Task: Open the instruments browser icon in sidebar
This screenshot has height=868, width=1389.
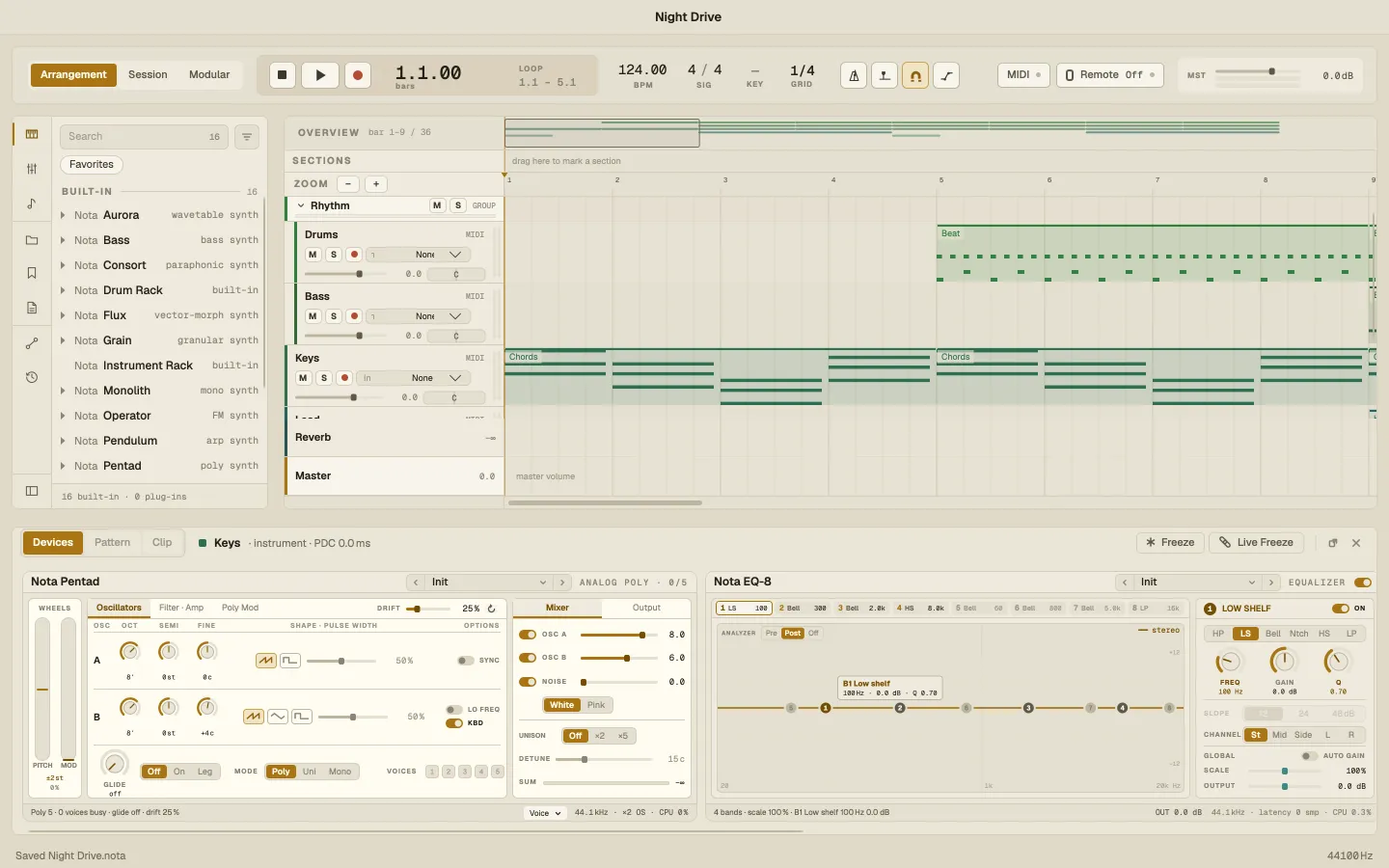Action: (32, 134)
